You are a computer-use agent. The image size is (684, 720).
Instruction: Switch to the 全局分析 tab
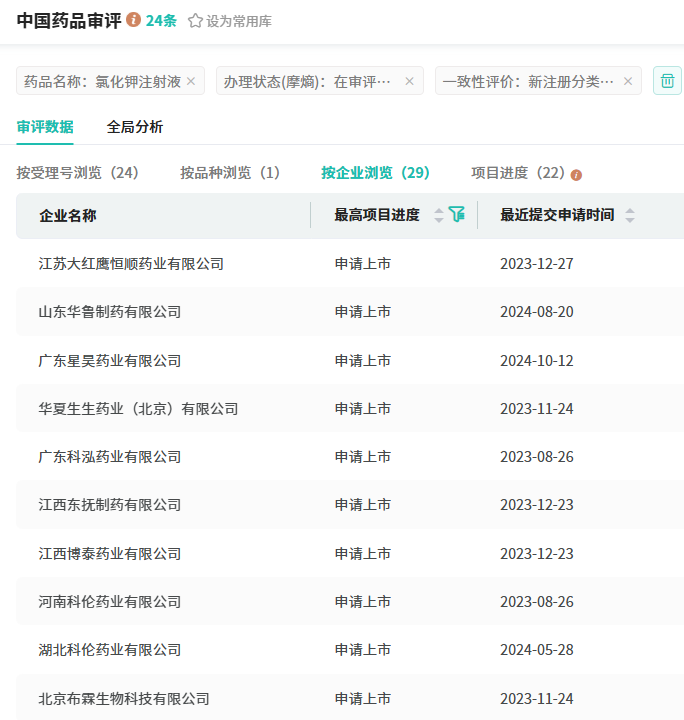click(x=135, y=127)
